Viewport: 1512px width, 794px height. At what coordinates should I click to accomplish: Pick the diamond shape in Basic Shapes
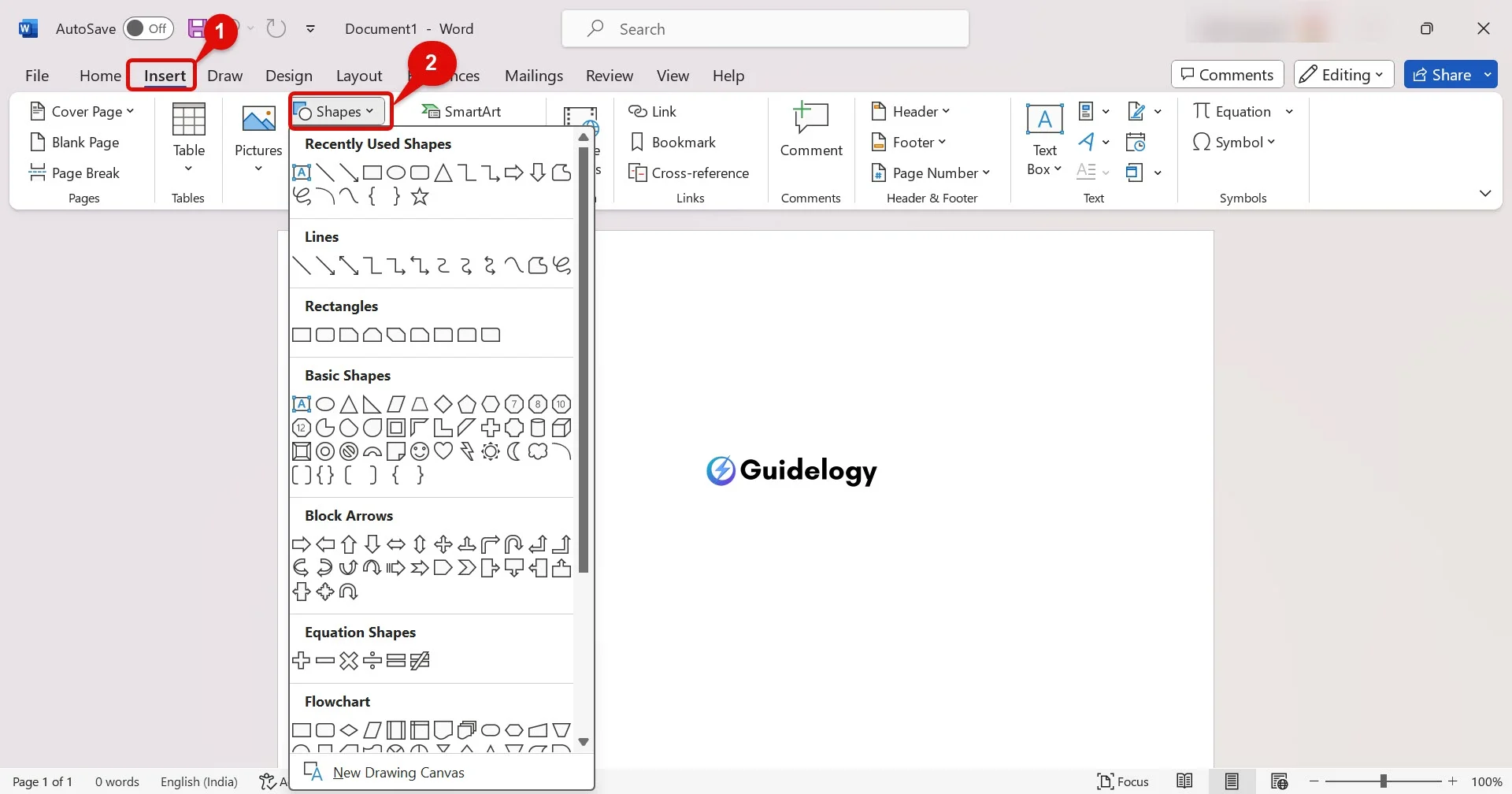pyautogui.click(x=443, y=404)
